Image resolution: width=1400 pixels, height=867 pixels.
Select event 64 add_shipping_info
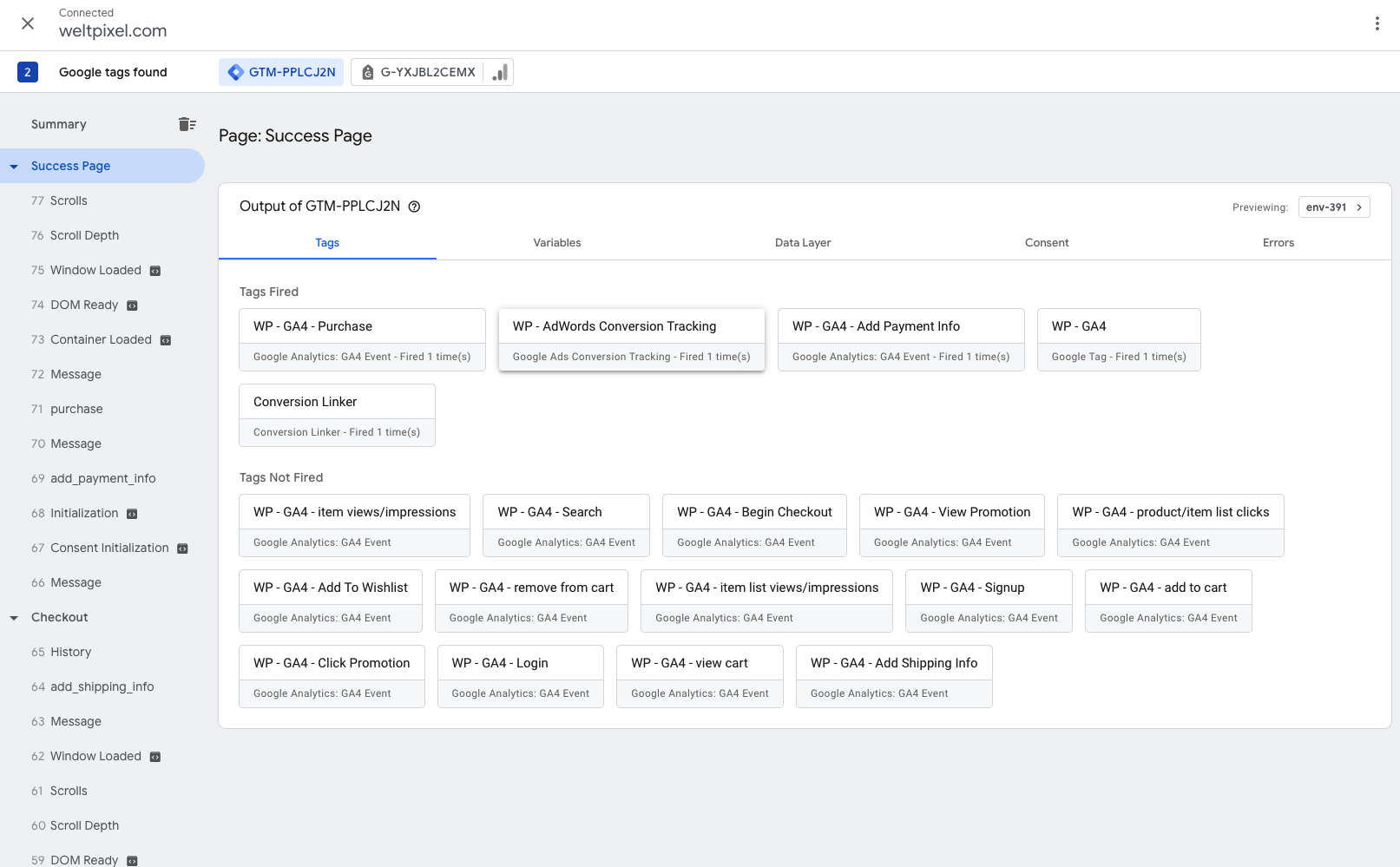102,686
